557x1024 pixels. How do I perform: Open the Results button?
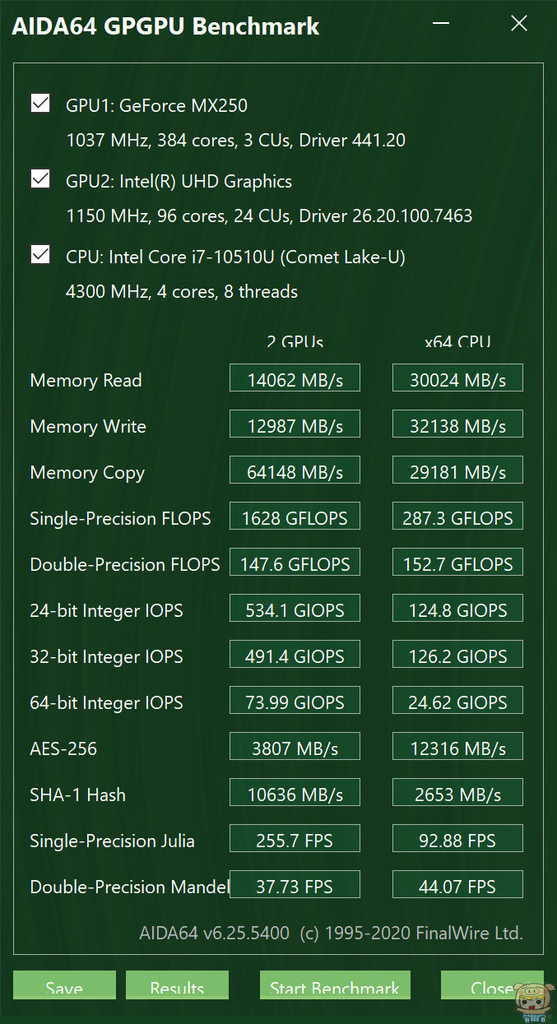click(x=177, y=986)
